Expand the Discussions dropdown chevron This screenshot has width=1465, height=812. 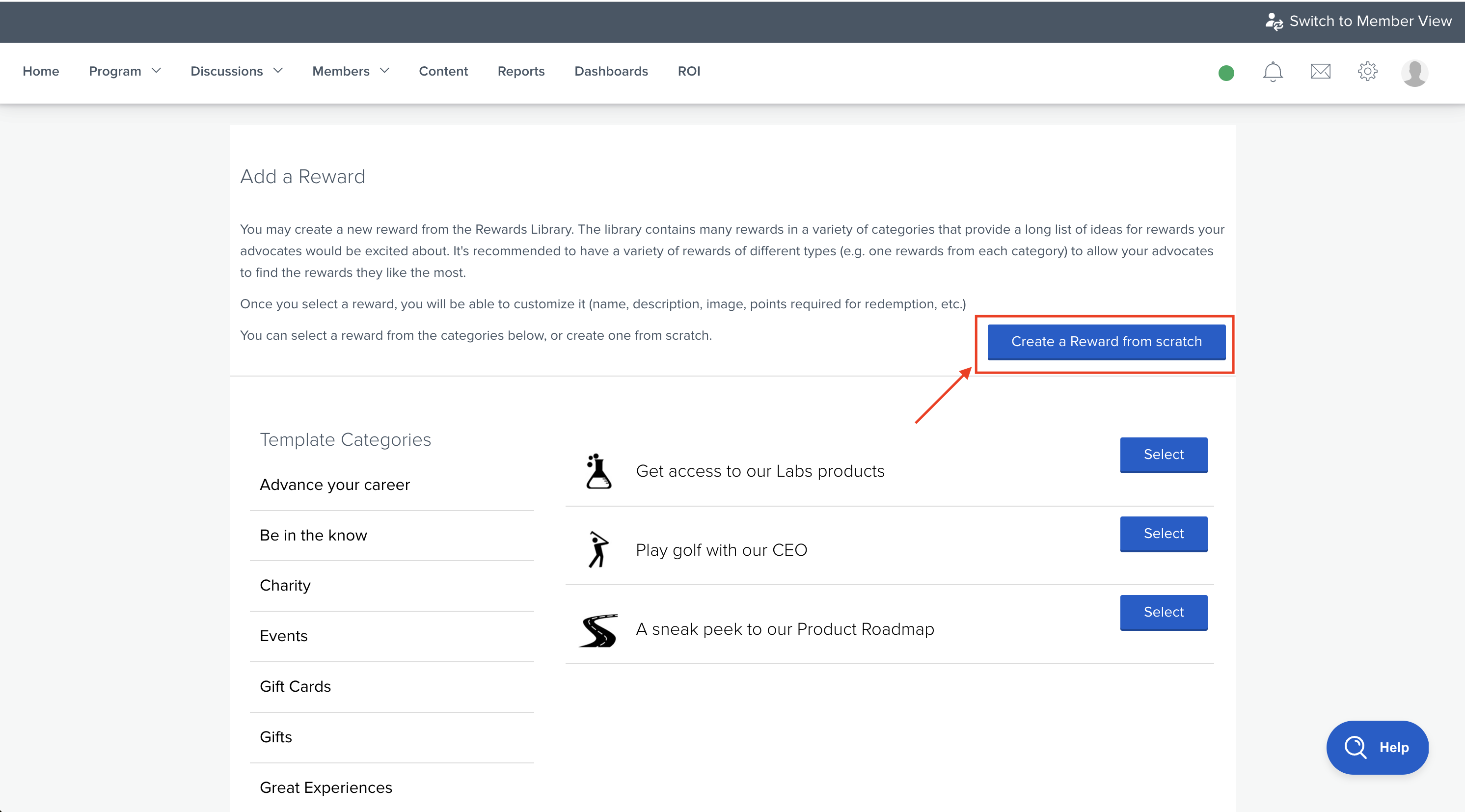[x=278, y=71]
